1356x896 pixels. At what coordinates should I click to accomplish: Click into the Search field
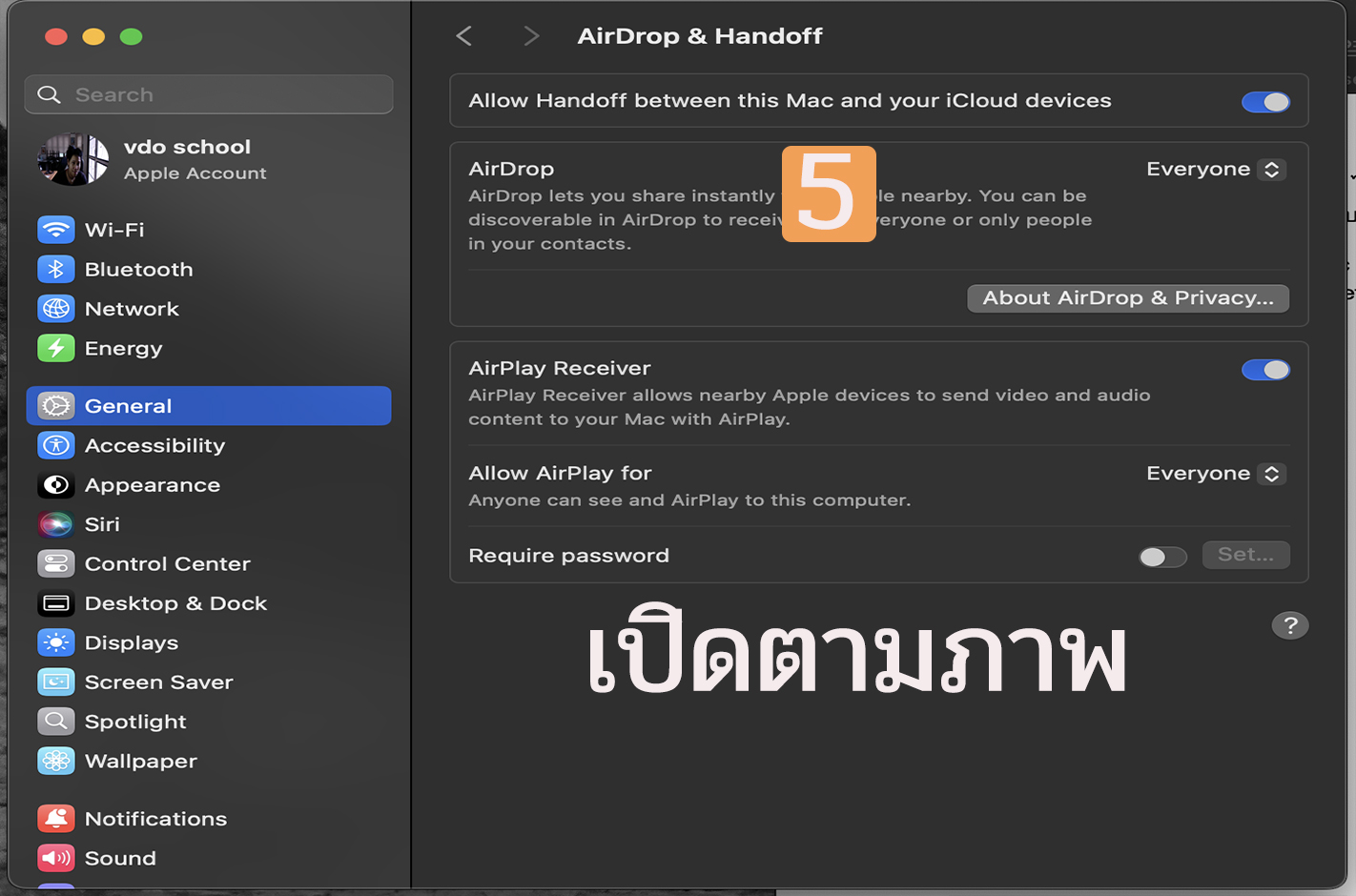click(209, 94)
